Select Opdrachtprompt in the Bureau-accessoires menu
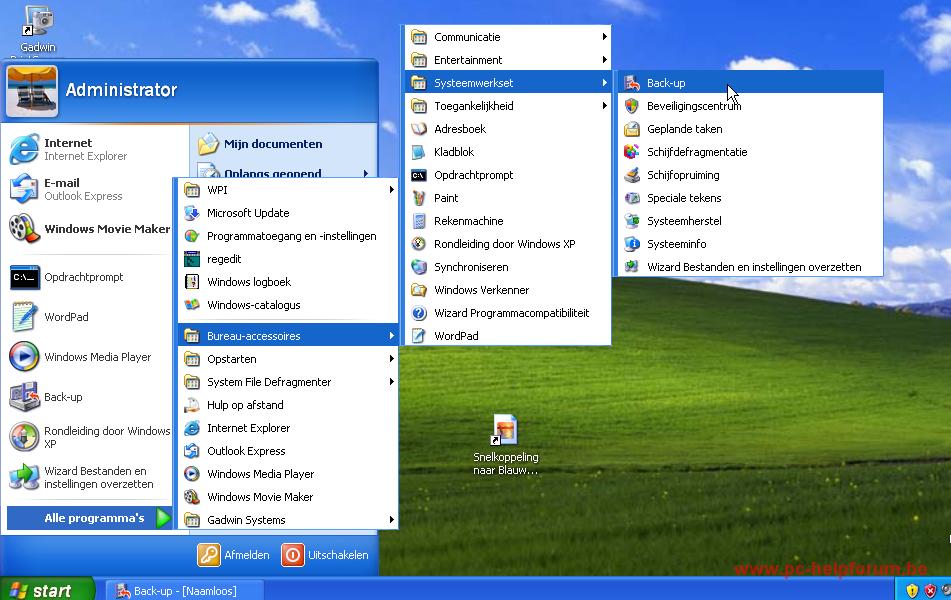Screen dimensions: 951x600 pyautogui.click(x=508, y=175)
